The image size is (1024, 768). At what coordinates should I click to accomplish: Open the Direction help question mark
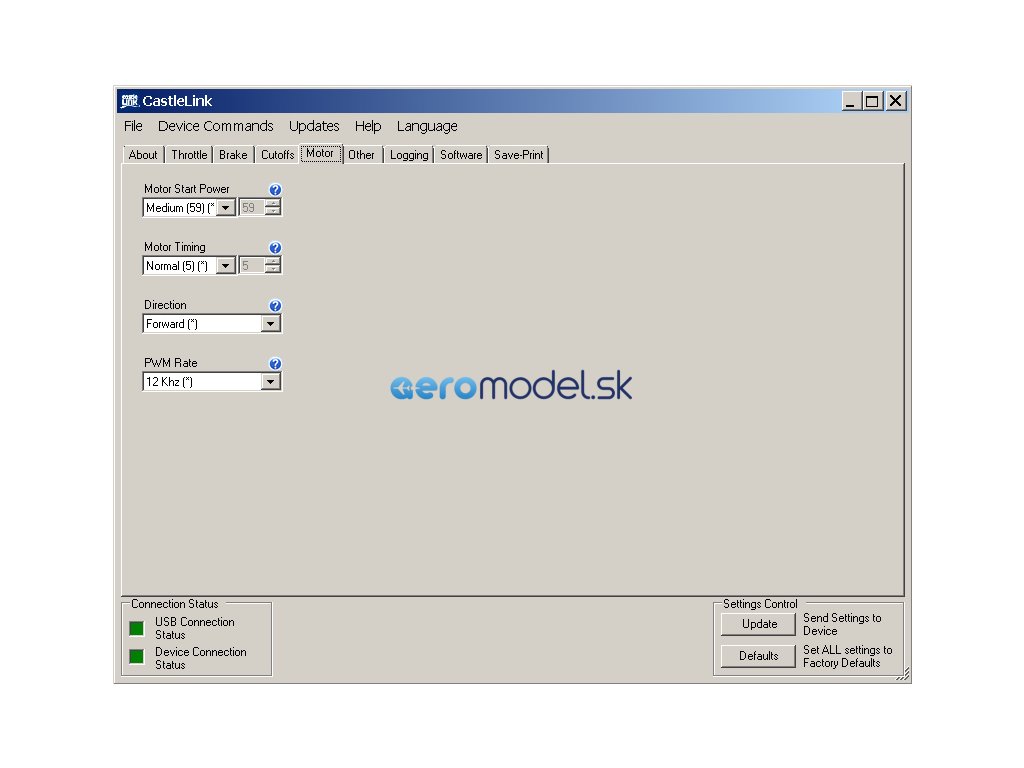click(276, 306)
